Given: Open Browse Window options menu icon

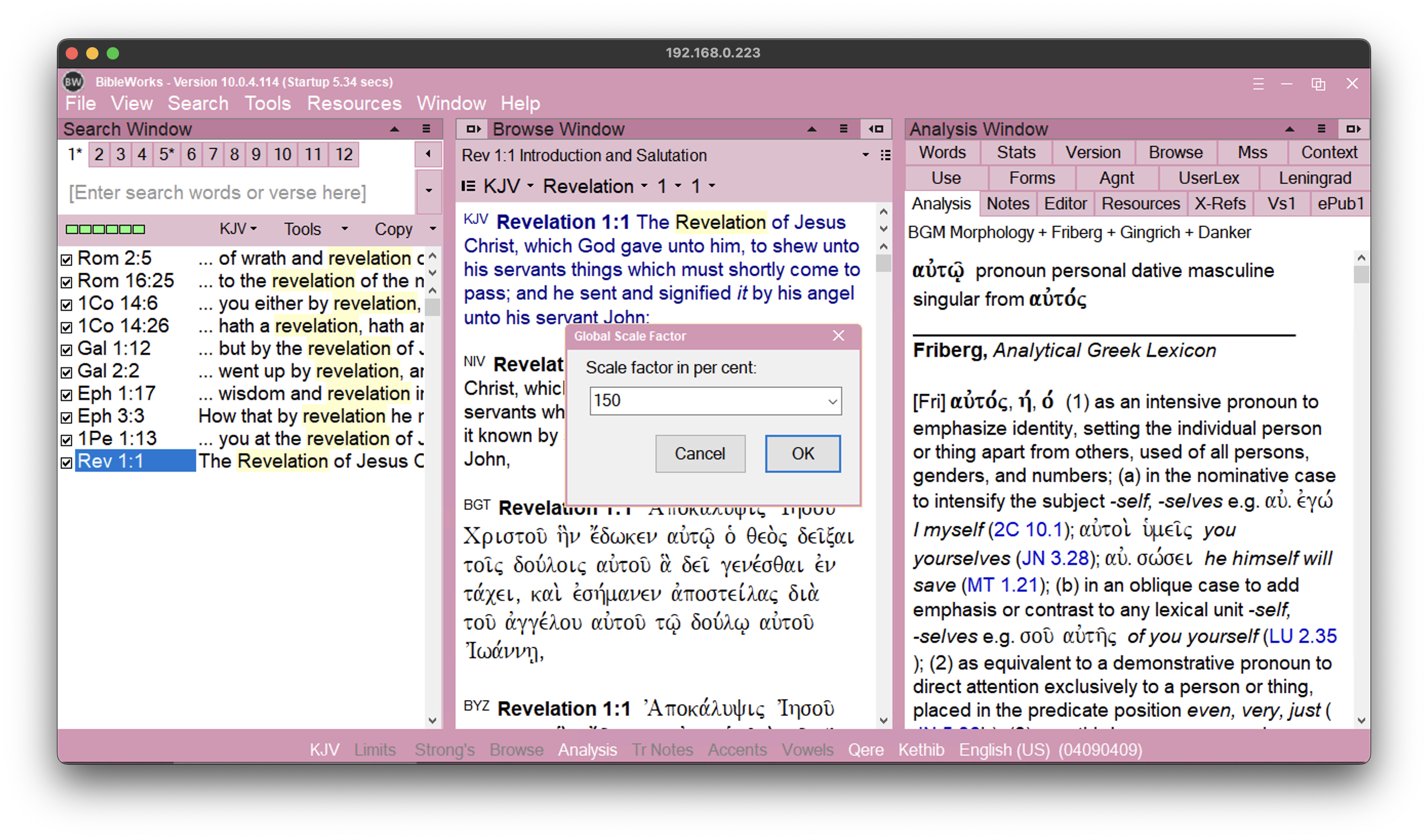Looking at the screenshot, I should point(843,129).
